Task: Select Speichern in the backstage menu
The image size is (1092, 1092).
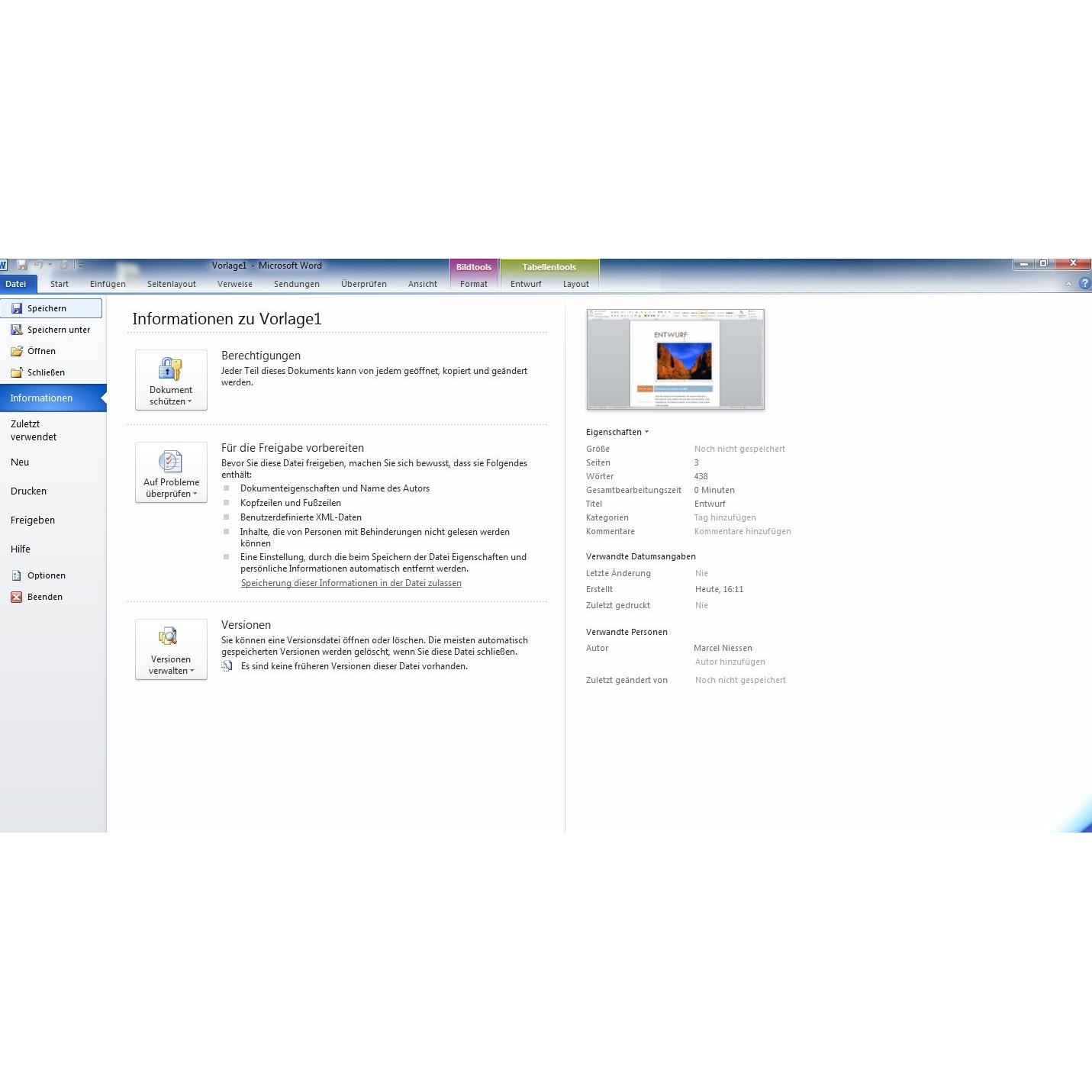Action: pyautogui.click(x=51, y=308)
